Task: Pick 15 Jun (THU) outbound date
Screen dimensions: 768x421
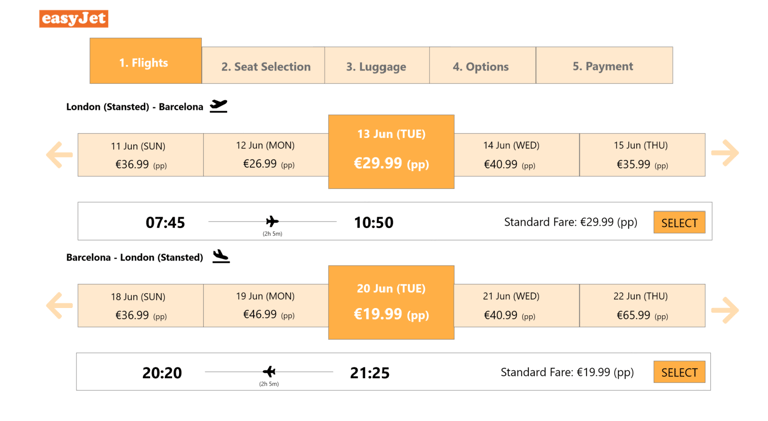Action: click(641, 154)
